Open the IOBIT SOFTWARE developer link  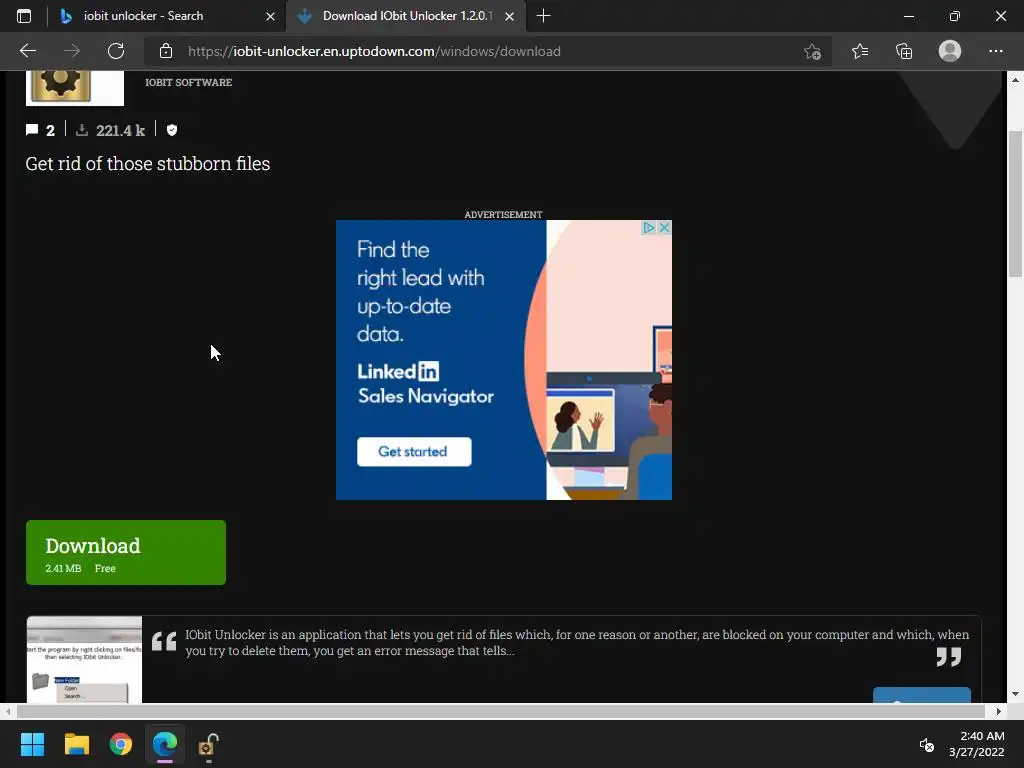(x=189, y=82)
